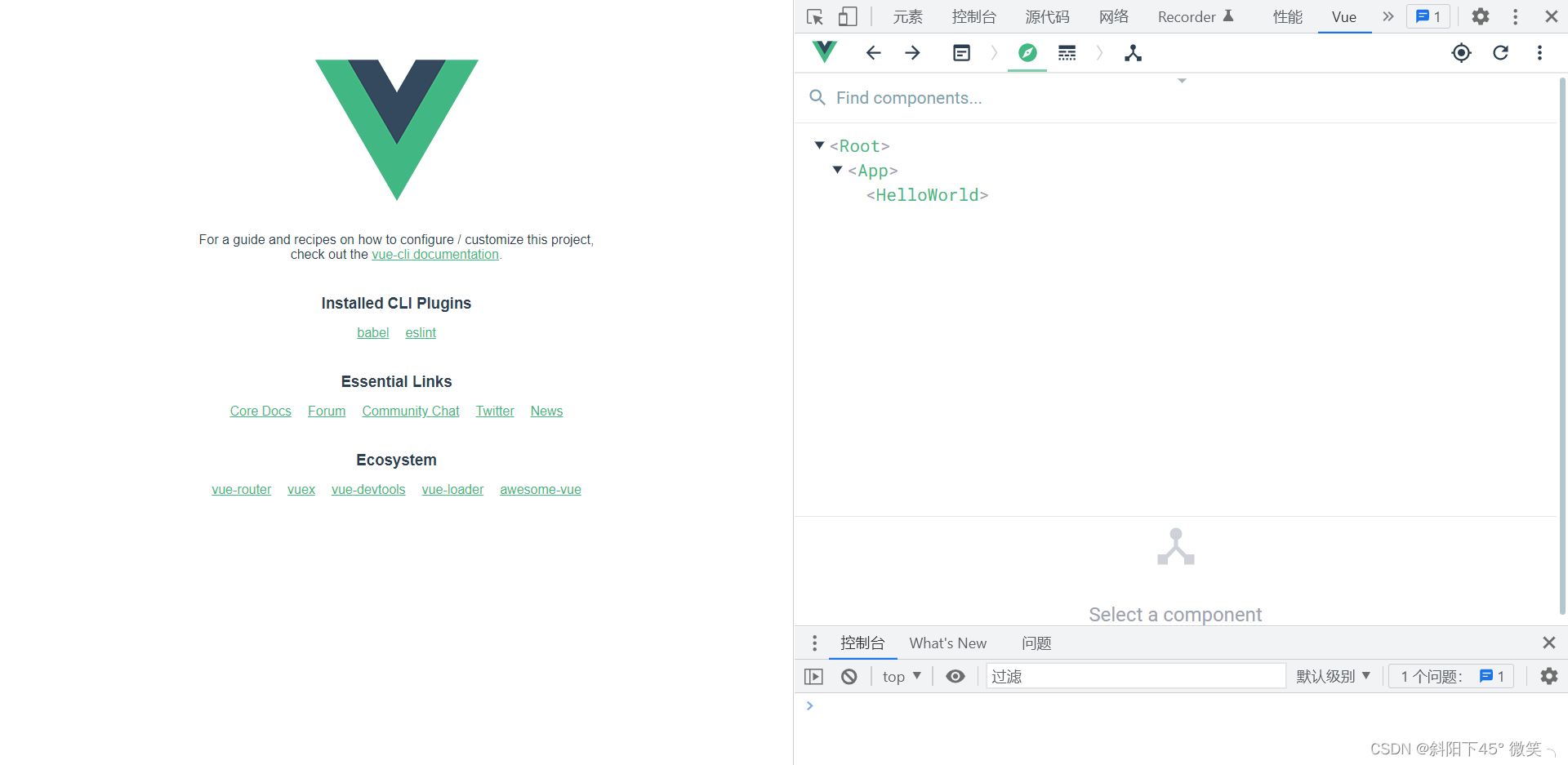Switch to the 控制台 top tab

pos(973,16)
